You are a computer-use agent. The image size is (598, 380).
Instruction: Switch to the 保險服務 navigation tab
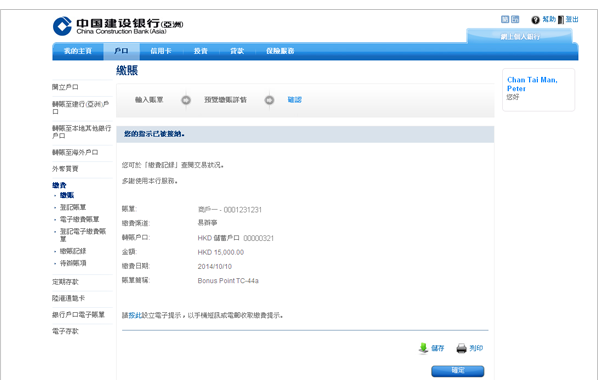pyautogui.click(x=280, y=51)
